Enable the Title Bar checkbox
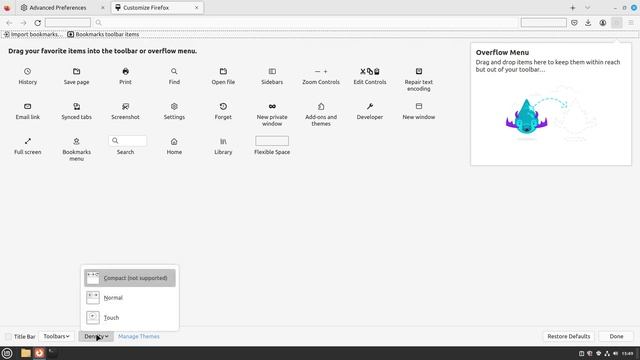 point(8,336)
